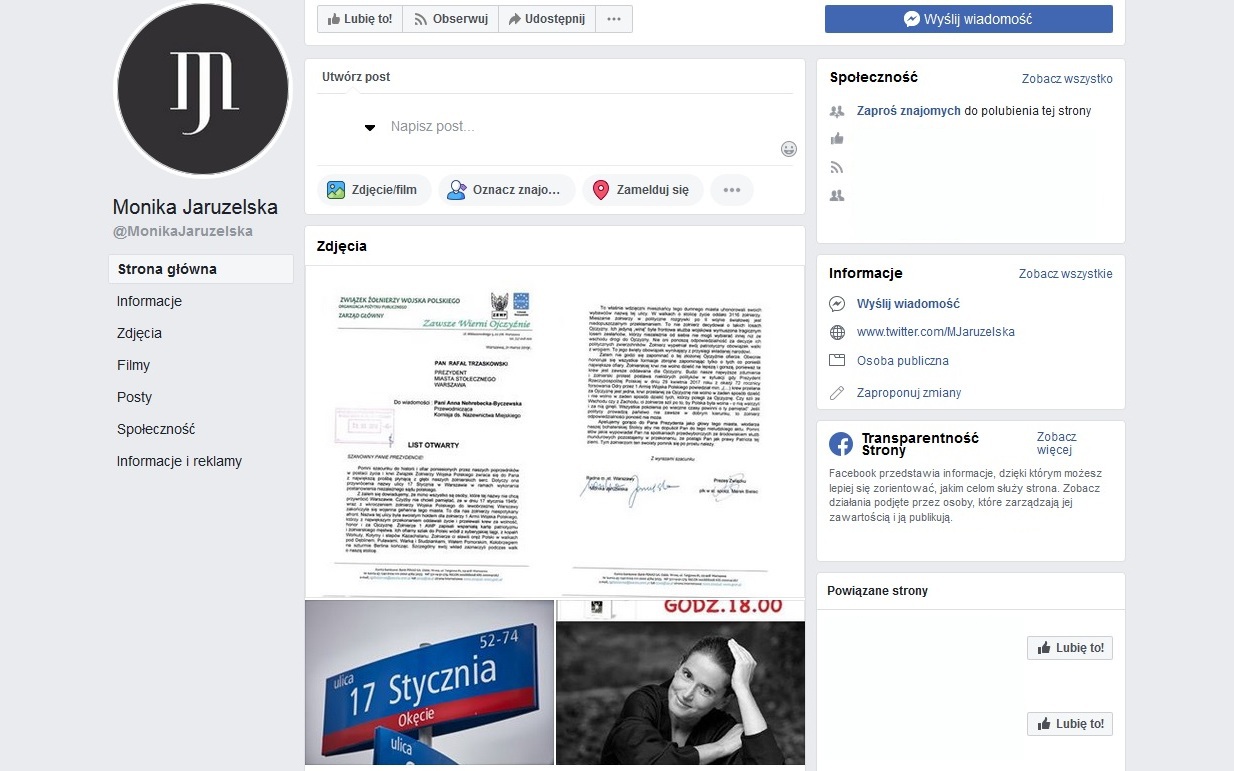The height and width of the screenshot is (771, 1234).
Task: Open the ellipsis menu next to Udostępnij
Action: point(614,19)
